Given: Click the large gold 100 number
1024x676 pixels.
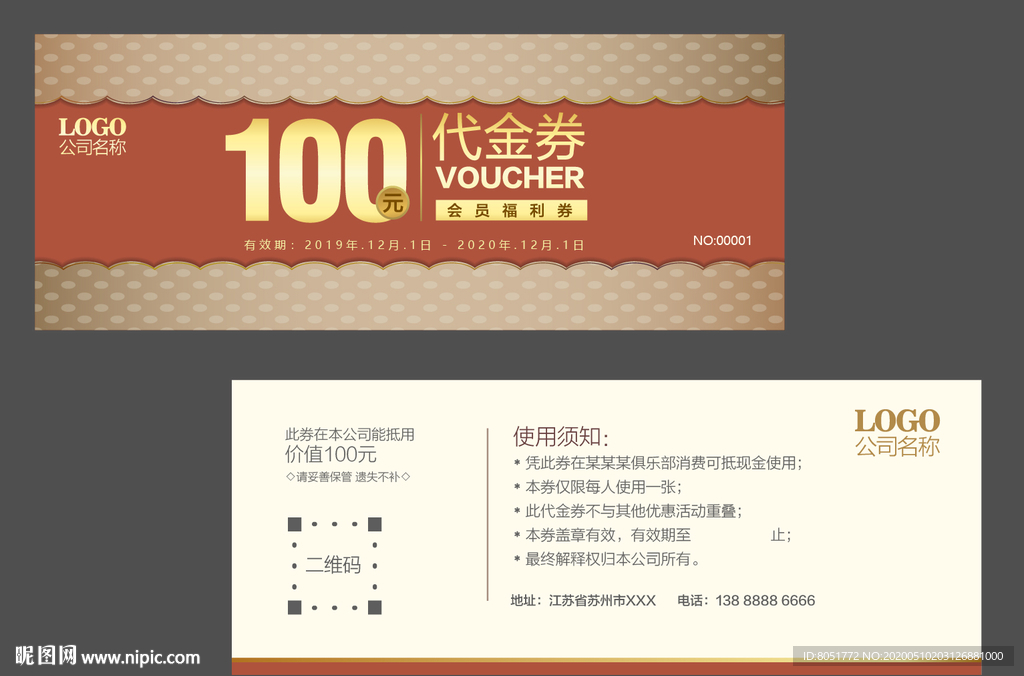Looking at the screenshot, I should pos(315,170).
